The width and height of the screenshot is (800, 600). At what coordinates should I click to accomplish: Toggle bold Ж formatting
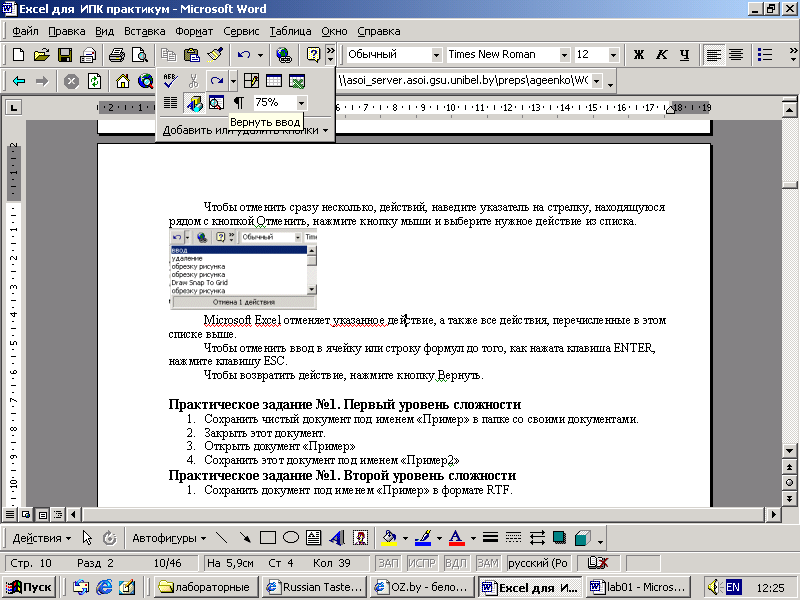point(638,55)
